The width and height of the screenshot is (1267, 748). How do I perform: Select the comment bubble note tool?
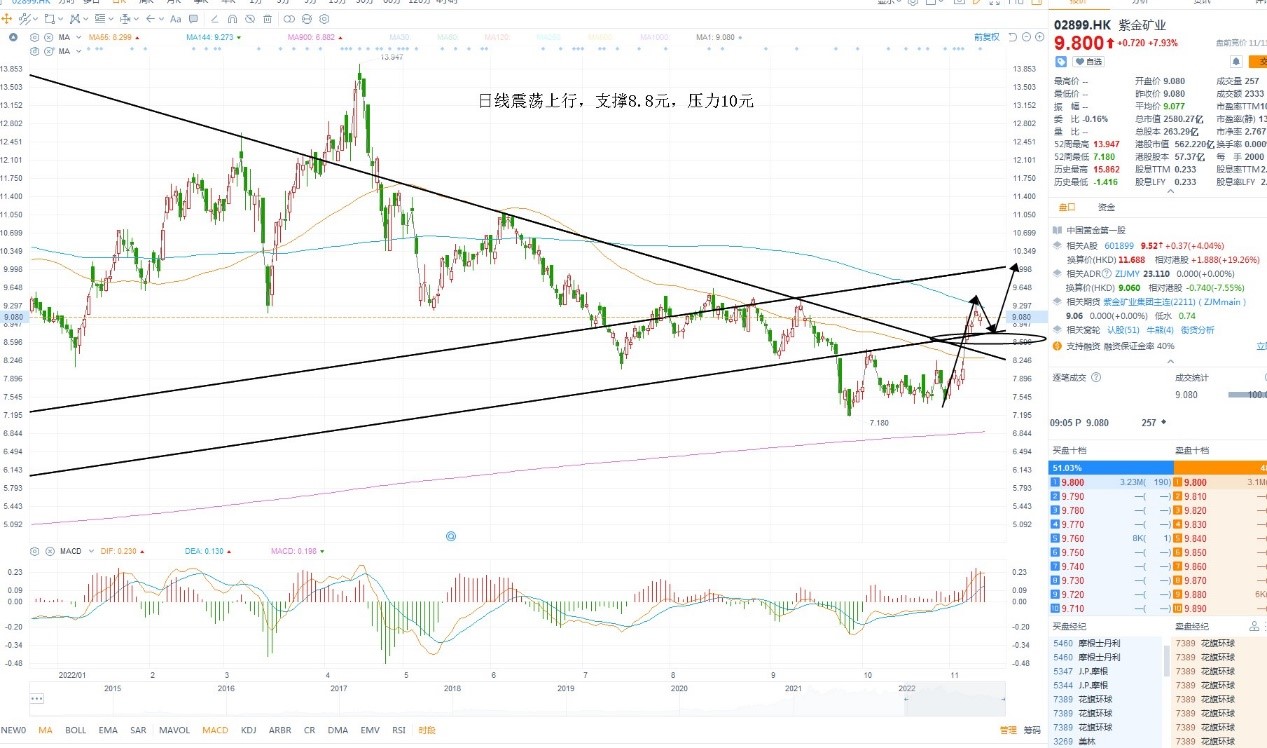pyautogui.click(x=194, y=19)
